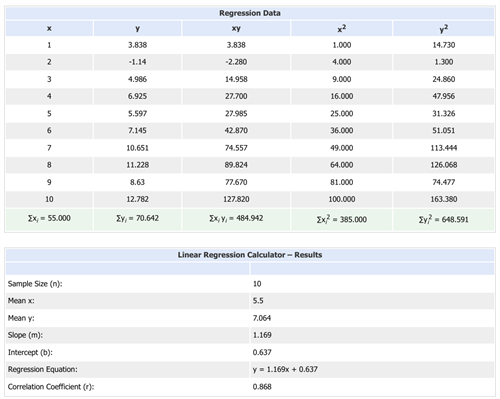Select xy cell showing 14.958
500x399 pixels.
(236, 79)
